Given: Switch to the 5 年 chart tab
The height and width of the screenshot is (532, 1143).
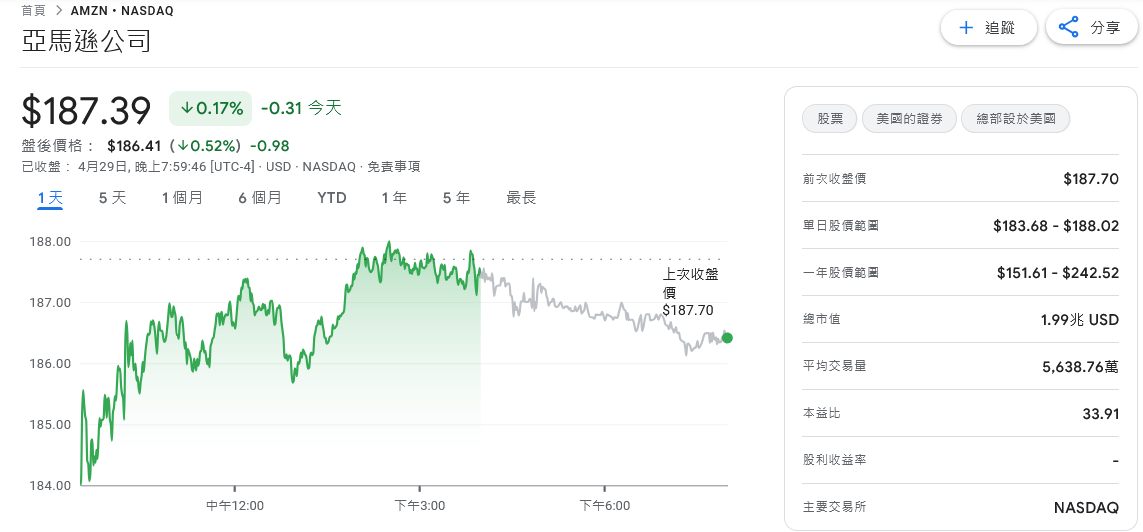Looking at the screenshot, I should click(x=456, y=198).
